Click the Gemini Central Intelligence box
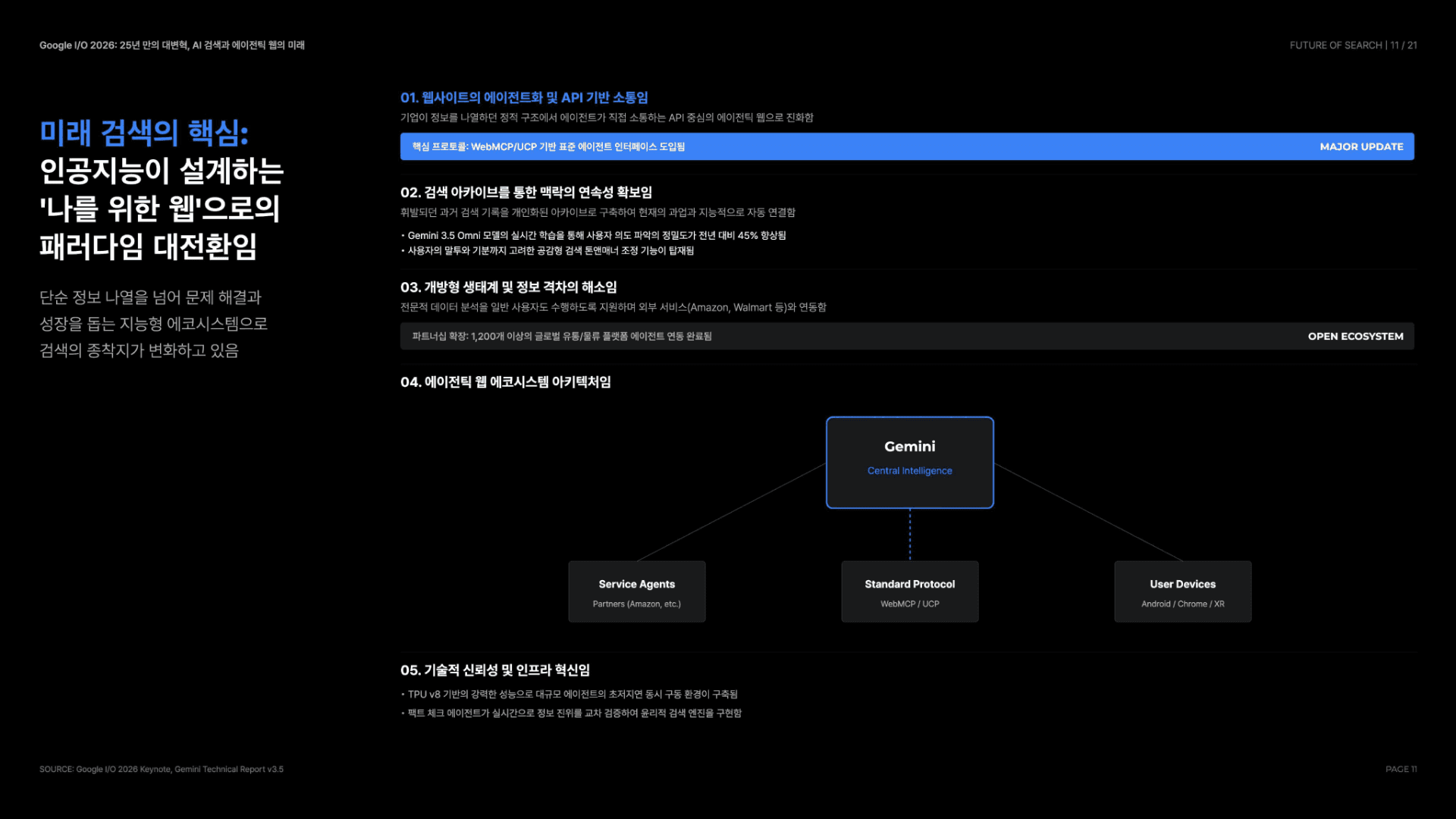This screenshot has width=1456, height=819. point(909,463)
